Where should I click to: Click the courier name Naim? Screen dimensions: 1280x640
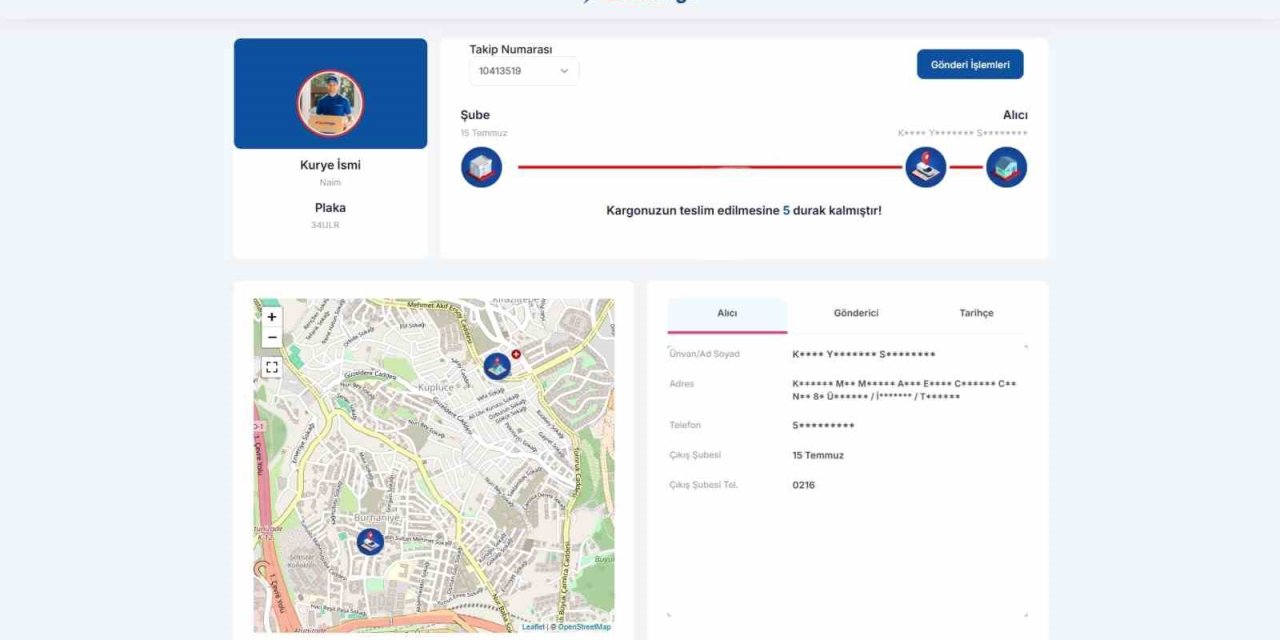click(x=330, y=182)
